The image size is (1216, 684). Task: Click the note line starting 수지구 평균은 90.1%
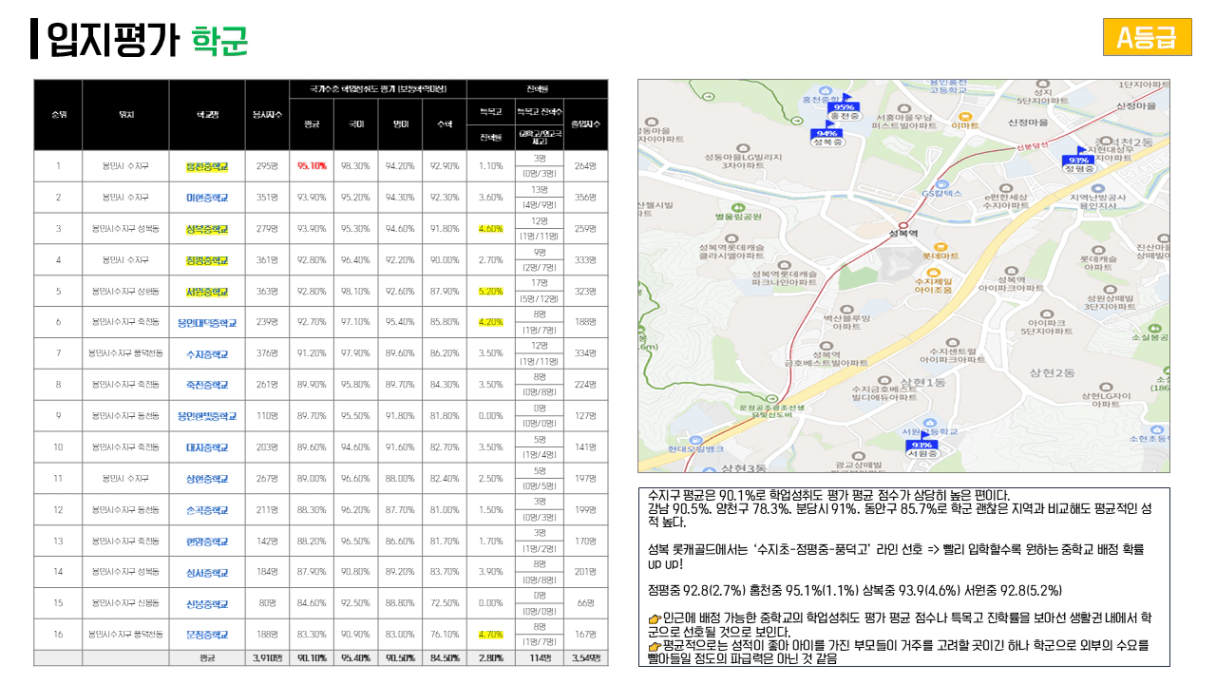(829, 495)
